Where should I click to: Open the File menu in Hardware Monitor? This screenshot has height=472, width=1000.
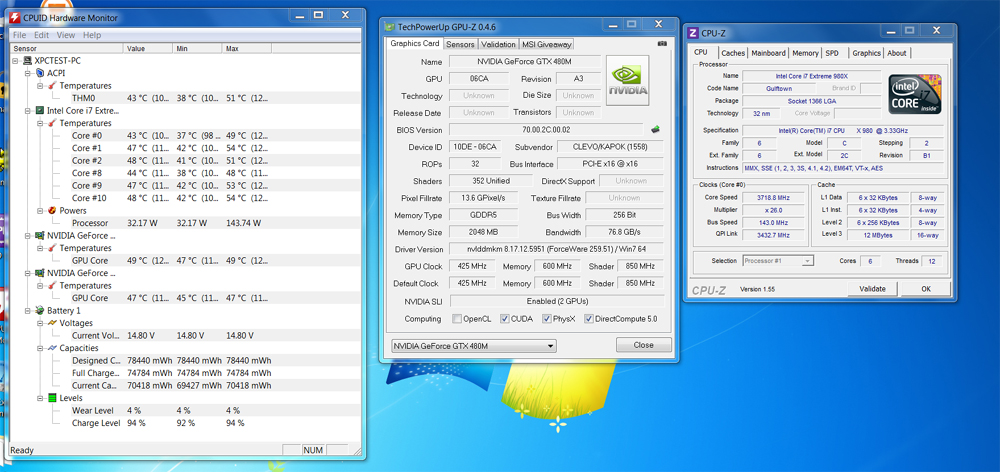pyautogui.click(x=19, y=35)
